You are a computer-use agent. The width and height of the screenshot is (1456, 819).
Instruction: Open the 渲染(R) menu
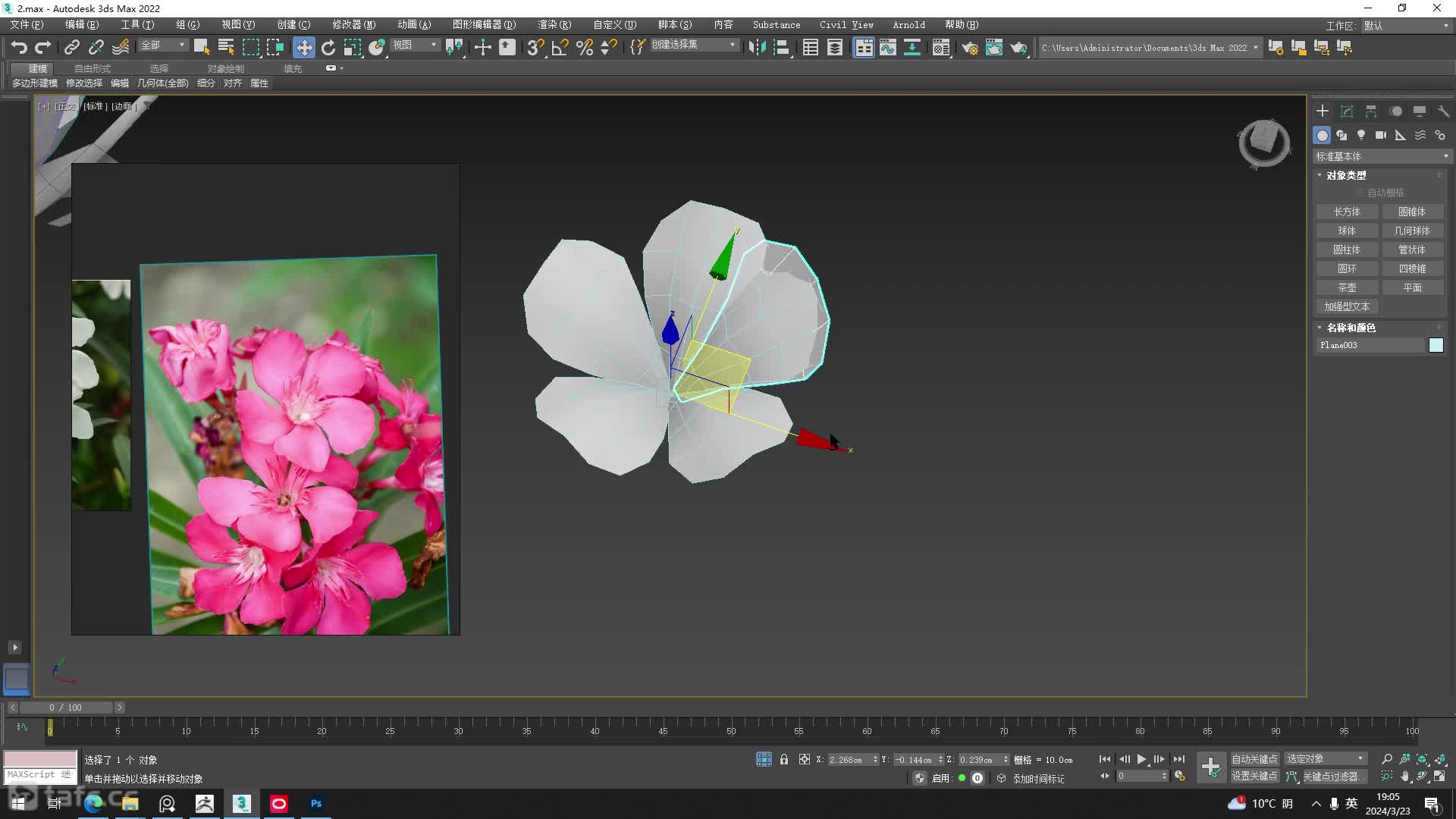click(x=554, y=25)
